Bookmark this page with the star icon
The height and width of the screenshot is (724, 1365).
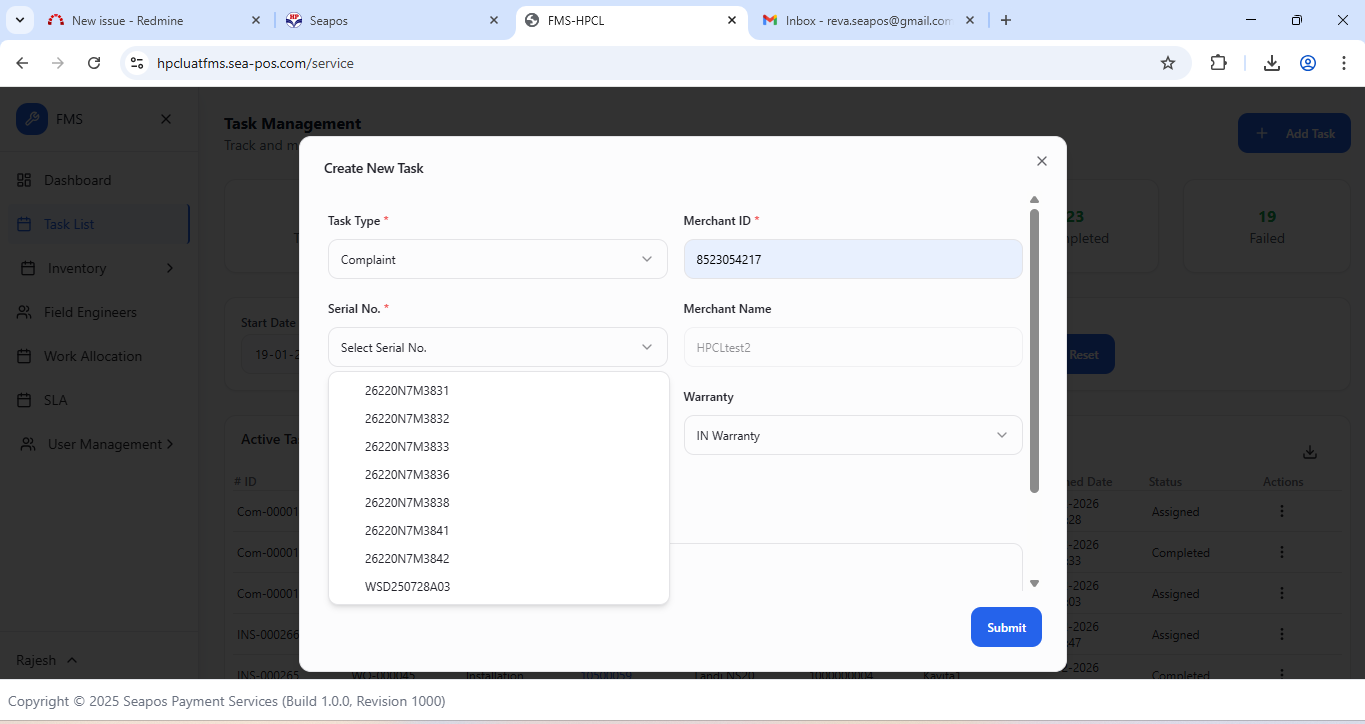coord(1167,63)
